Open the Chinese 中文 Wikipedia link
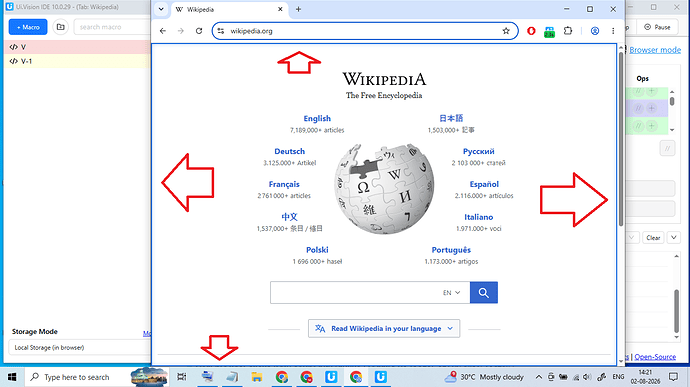 (290, 217)
